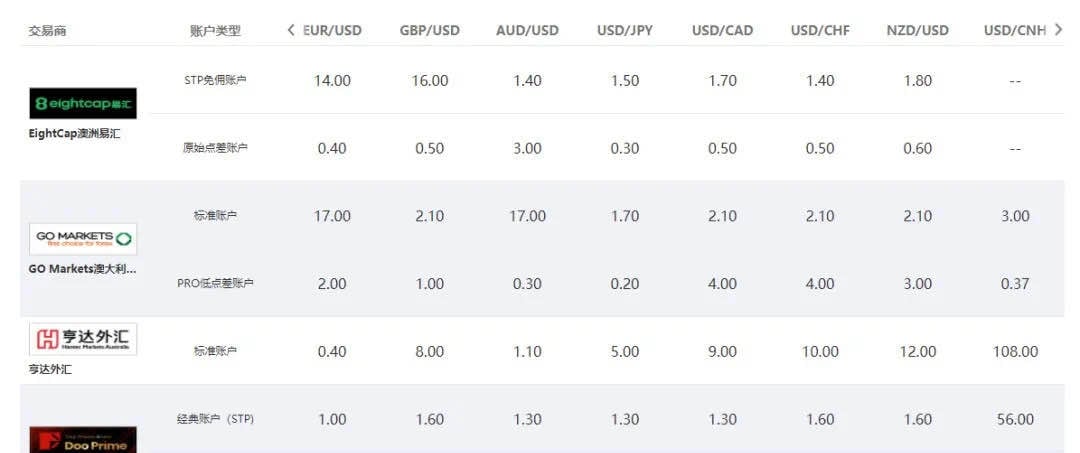Image resolution: width=1080 pixels, height=453 pixels.
Task: Click the 经典账户 (STP) account type
Action: (216, 419)
